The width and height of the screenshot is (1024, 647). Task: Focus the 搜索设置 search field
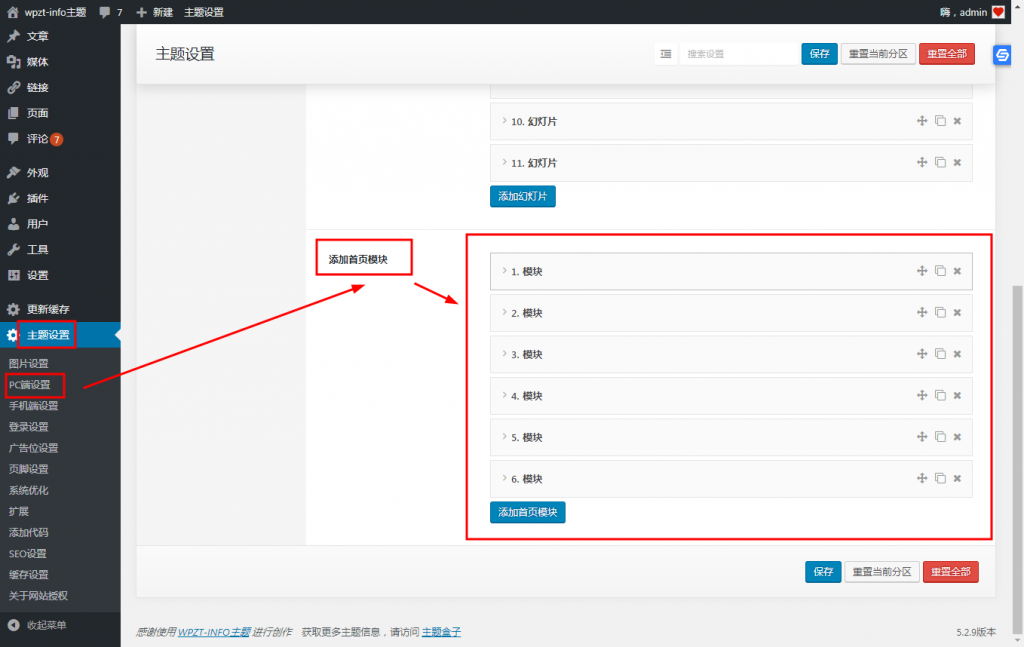click(x=738, y=54)
